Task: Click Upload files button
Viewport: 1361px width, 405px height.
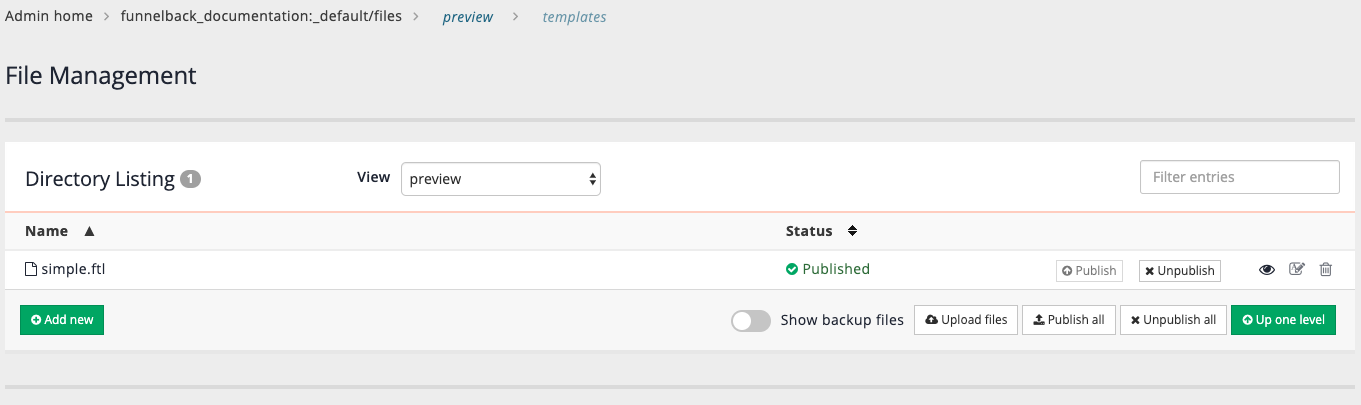Action: [966, 320]
